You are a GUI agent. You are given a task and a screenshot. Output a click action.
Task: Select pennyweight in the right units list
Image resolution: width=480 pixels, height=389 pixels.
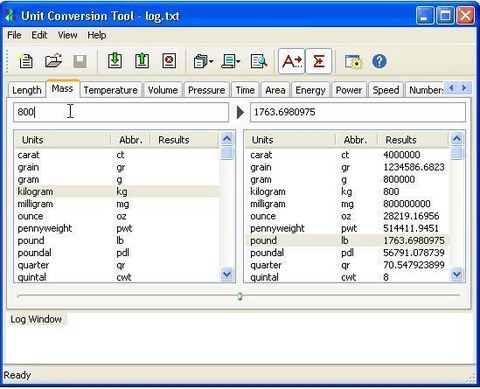[347, 228]
